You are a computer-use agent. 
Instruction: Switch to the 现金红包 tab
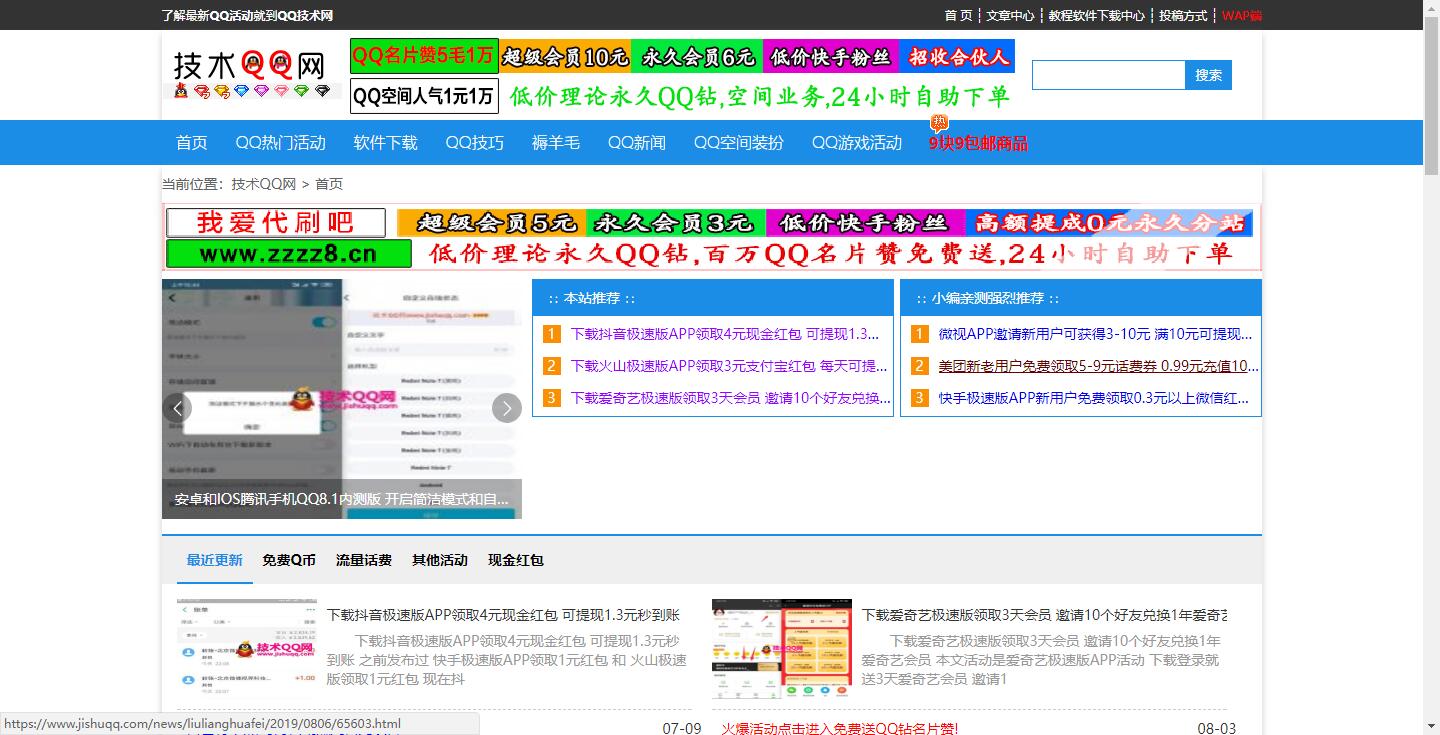(x=515, y=560)
